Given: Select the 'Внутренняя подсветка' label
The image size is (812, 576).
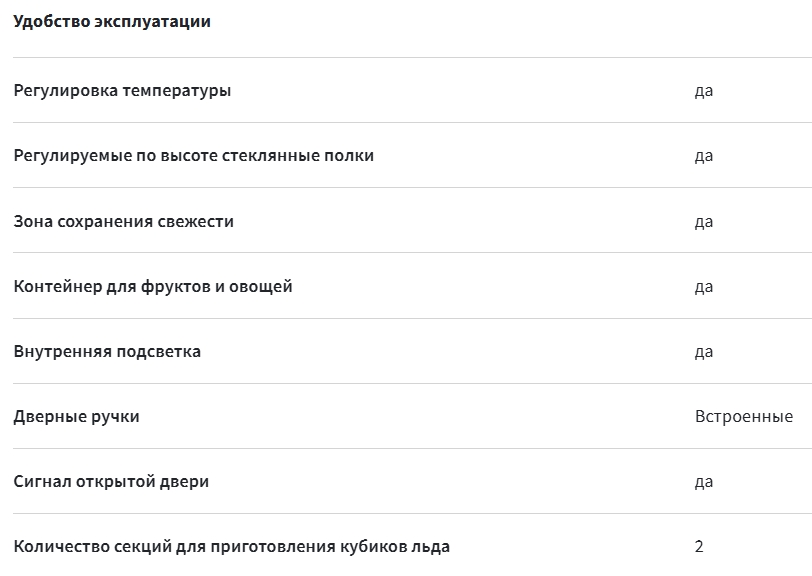Looking at the screenshot, I should (x=107, y=352).
